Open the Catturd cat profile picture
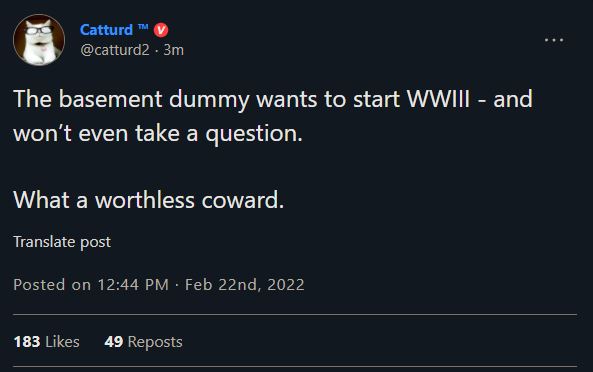Viewport: 593px width, 372px height. coord(39,40)
